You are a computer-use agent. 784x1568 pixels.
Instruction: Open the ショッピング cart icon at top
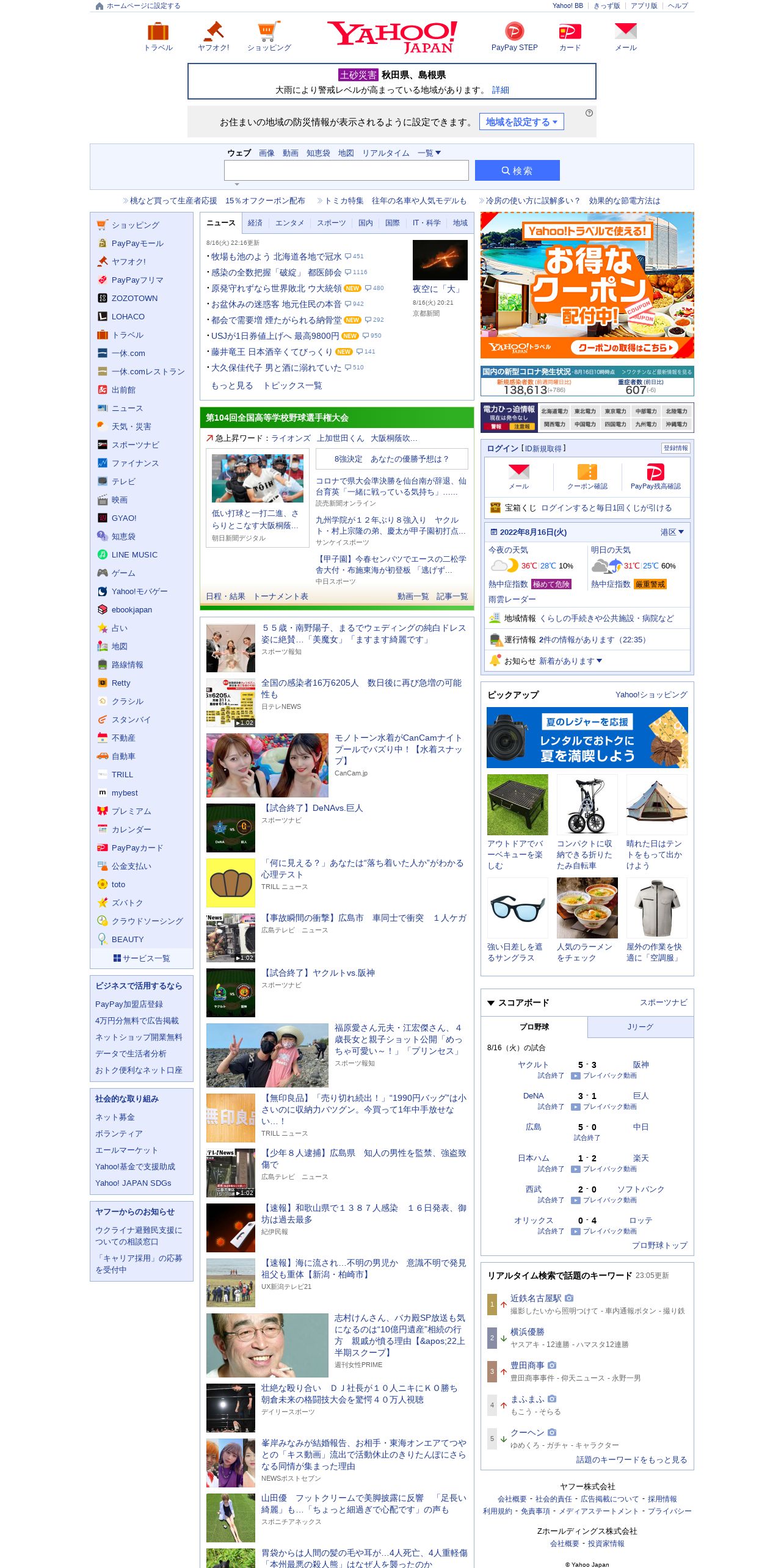pyautogui.click(x=269, y=31)
